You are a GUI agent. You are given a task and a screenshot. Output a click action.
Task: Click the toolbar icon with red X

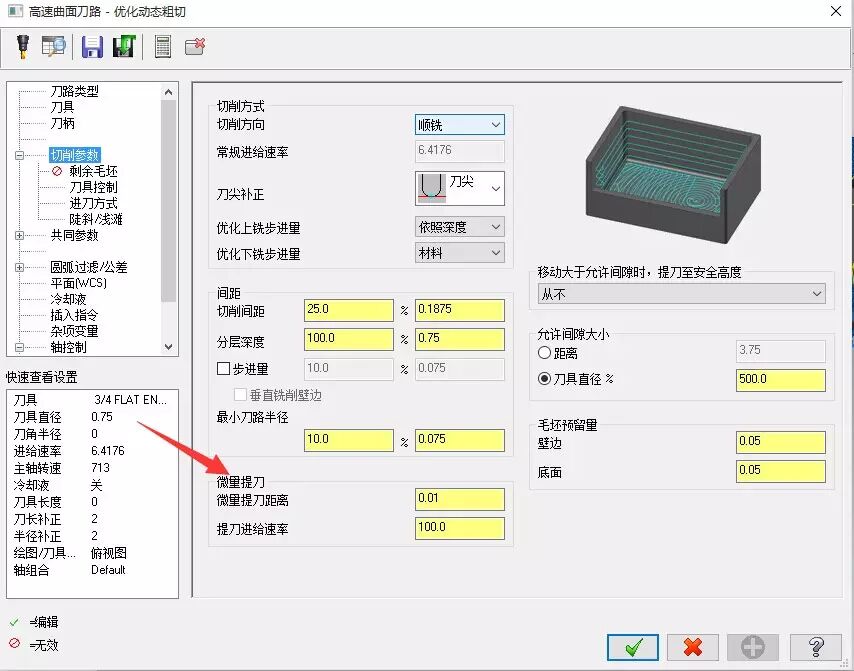(194, 47)
